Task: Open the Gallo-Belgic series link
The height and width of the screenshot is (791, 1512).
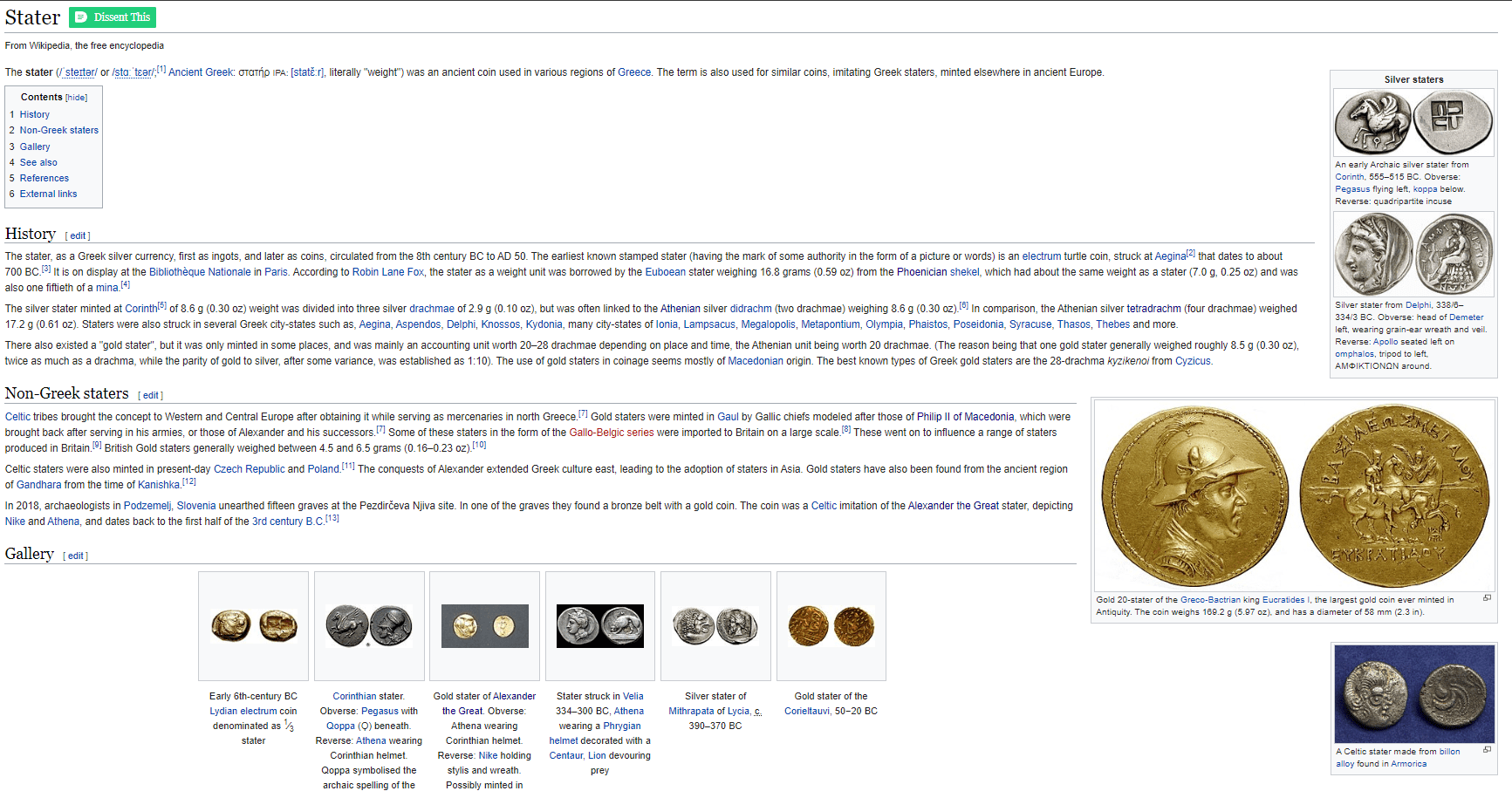Action: tap(611, 433)
